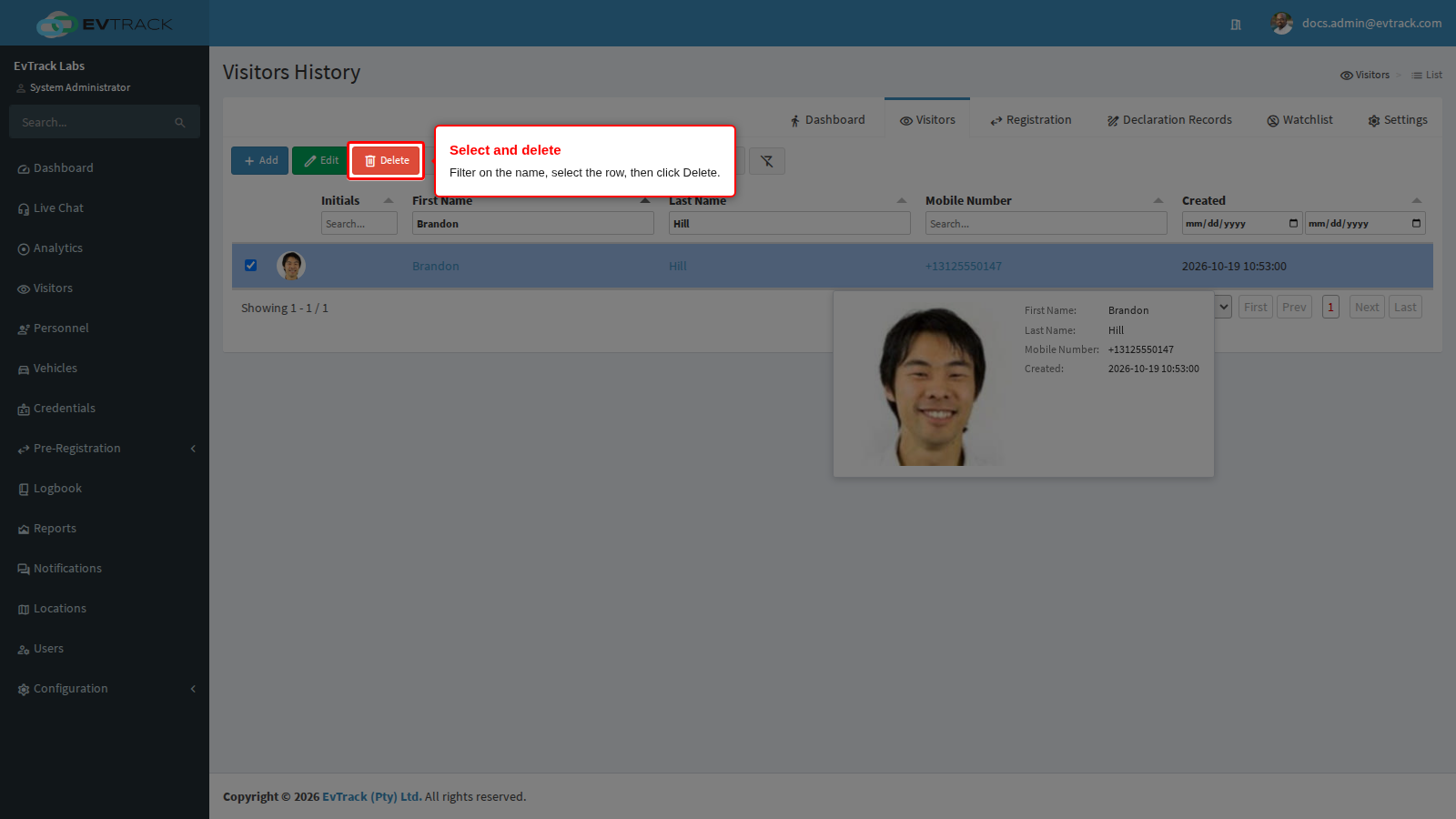This screenshot has height=819, width=1456.
Task: Open the Settings tab
Action: (1398, 120)
